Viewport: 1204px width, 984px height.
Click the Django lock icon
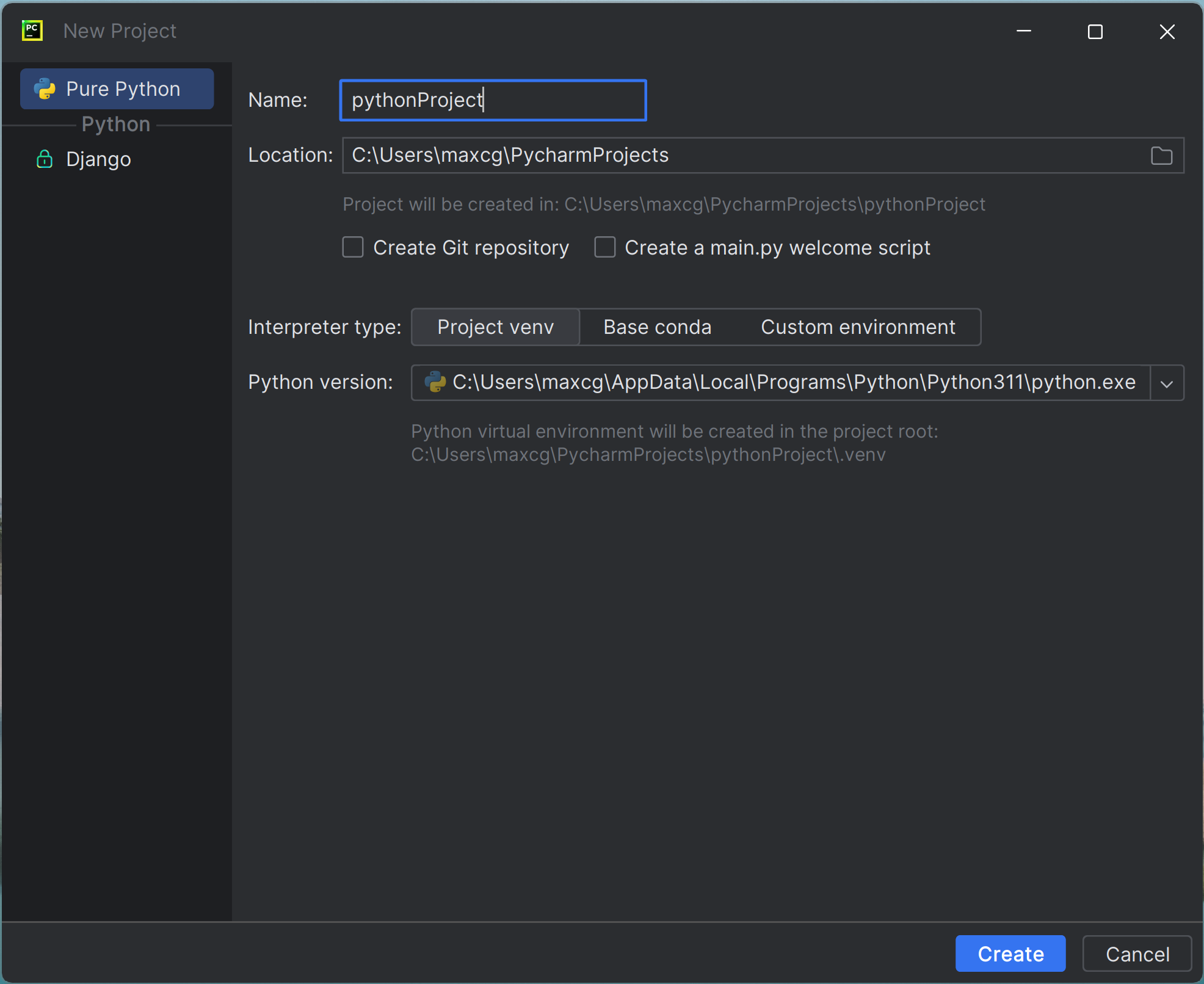45,159
